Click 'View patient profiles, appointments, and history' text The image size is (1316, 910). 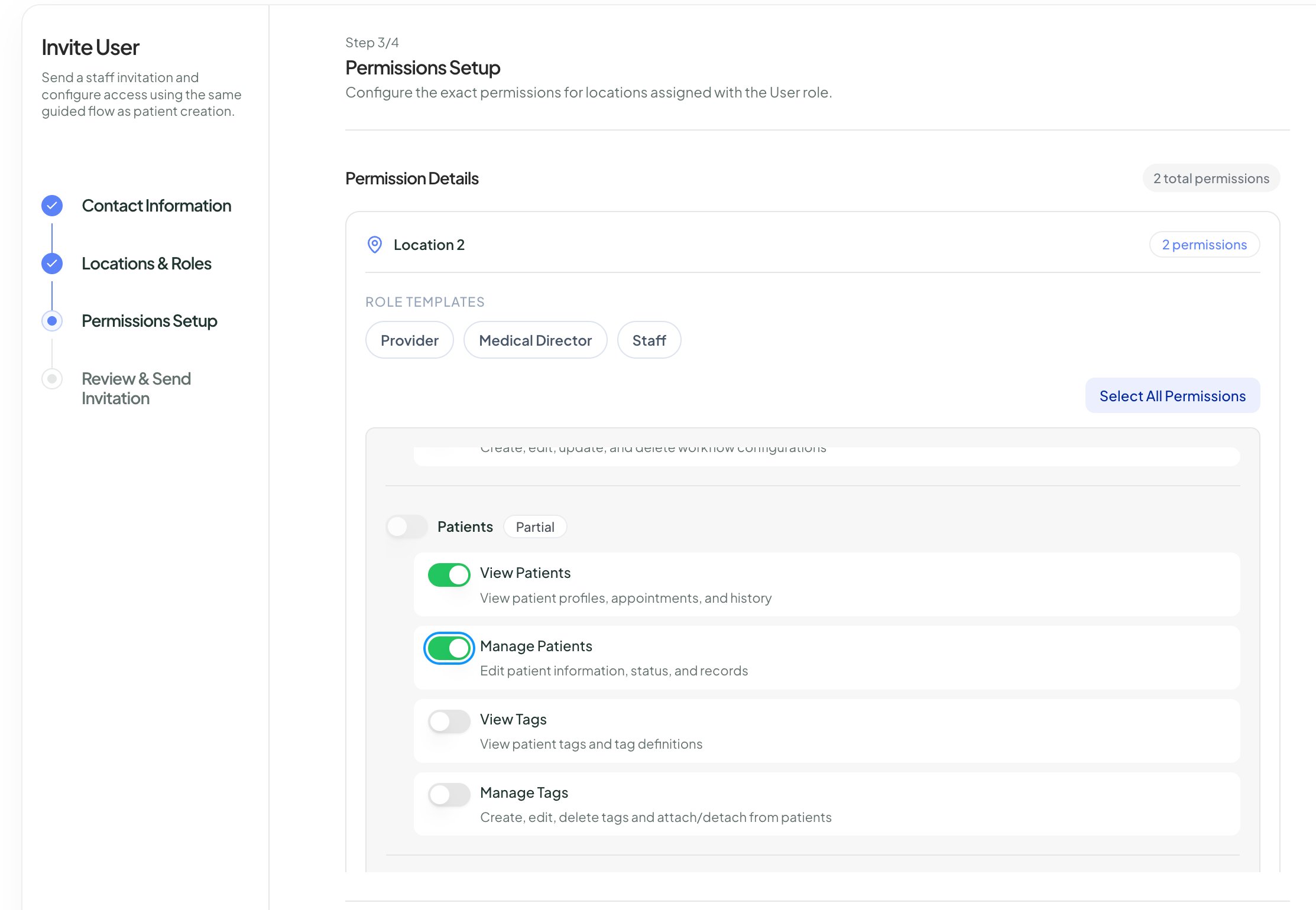coord(625,598)
